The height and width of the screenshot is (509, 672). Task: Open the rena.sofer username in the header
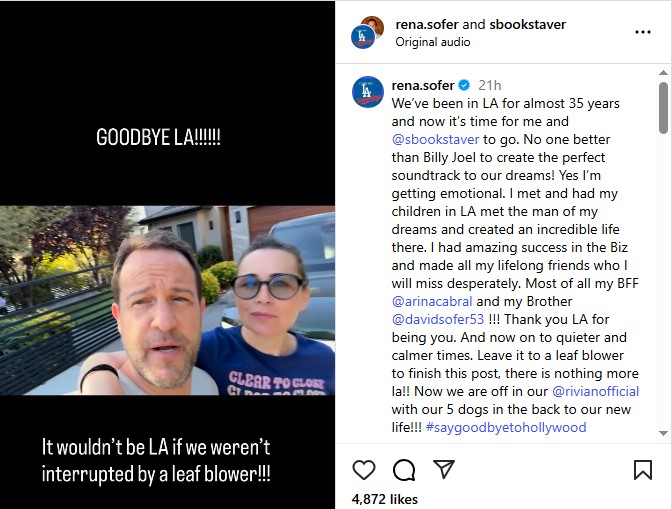(x=427, y=24)
